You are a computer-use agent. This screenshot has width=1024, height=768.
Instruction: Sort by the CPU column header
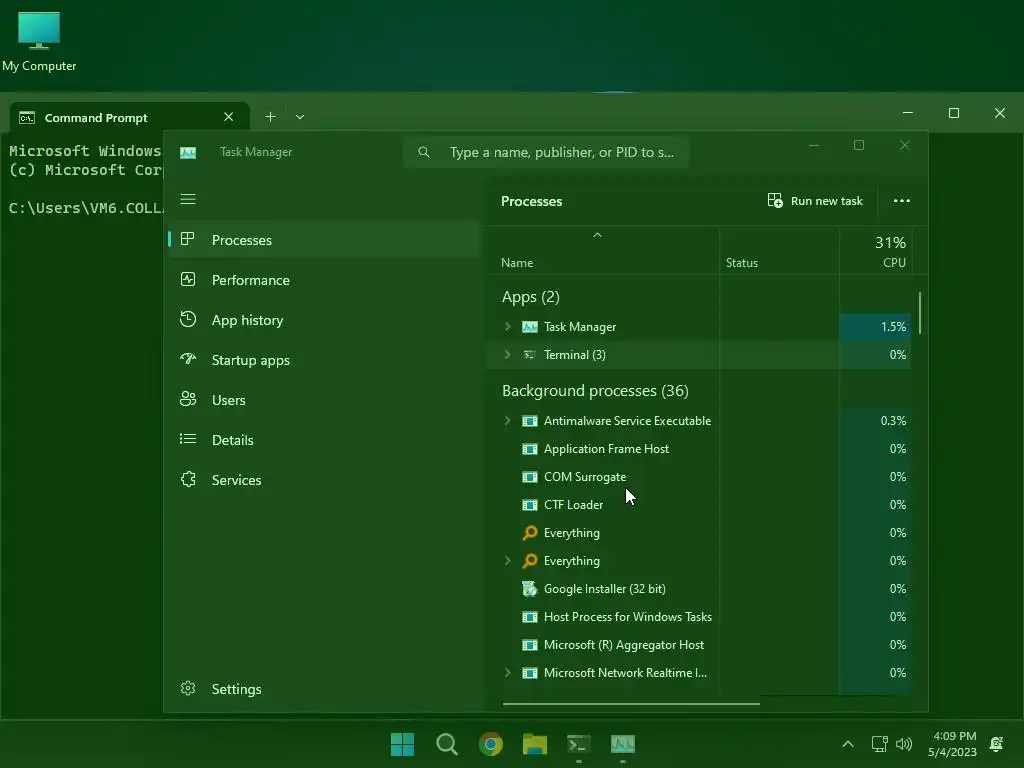pyautogui.click(x=875, y=251)
